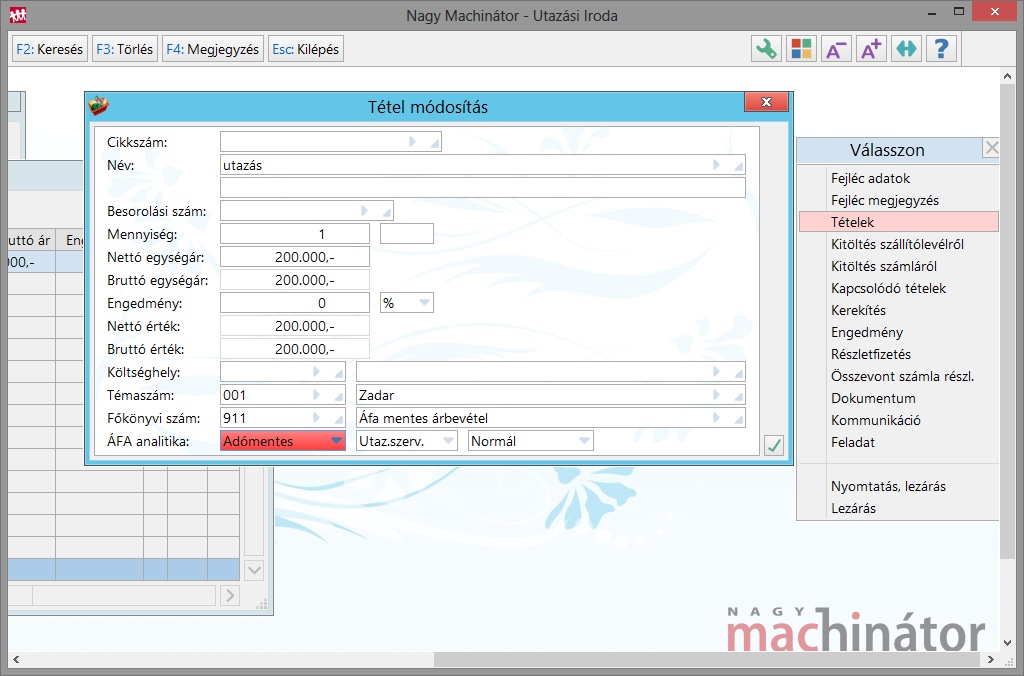Image resolution: width=1024 pixels, height=676 pixels.
Task: Confirm item with green checkmark icon
Action: point(773,446)
